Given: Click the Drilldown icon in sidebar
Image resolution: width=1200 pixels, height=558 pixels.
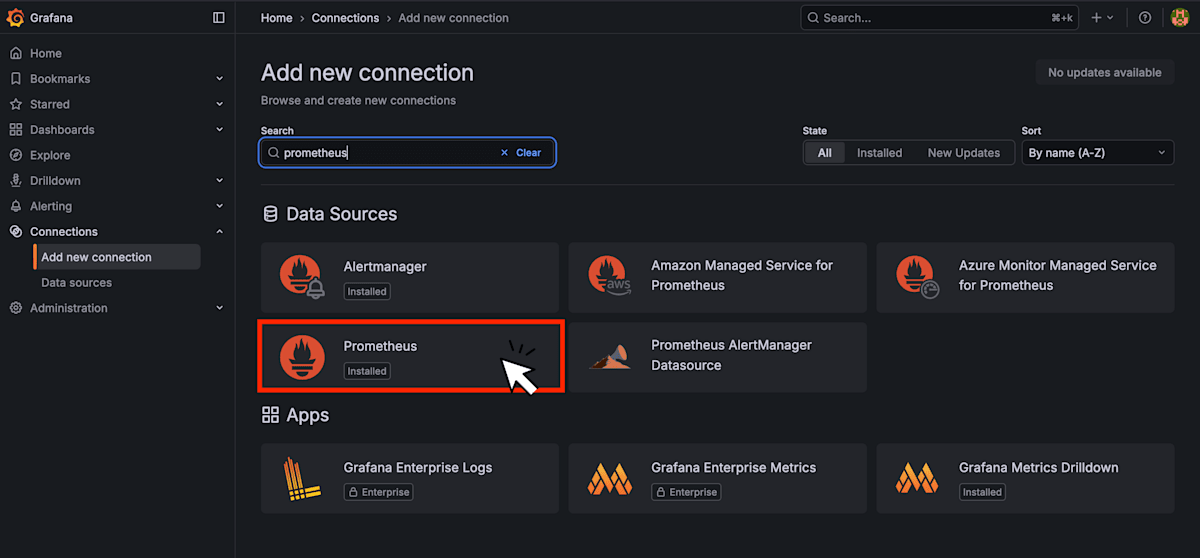Looking at the screenshot, I should pos(15,181).
